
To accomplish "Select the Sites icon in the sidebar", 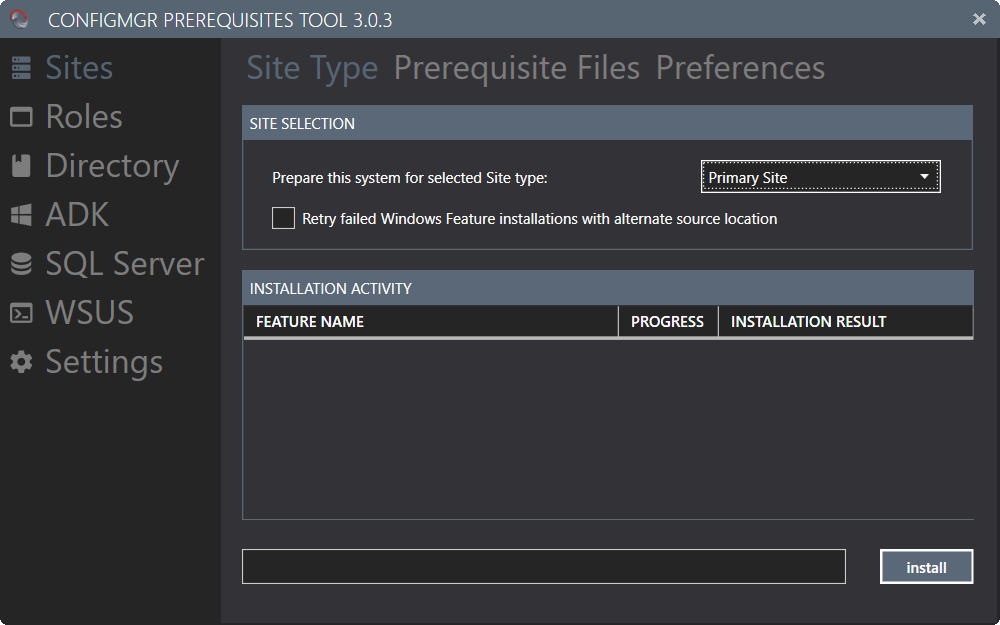I will pyautogui.click(x=22, y=66).
